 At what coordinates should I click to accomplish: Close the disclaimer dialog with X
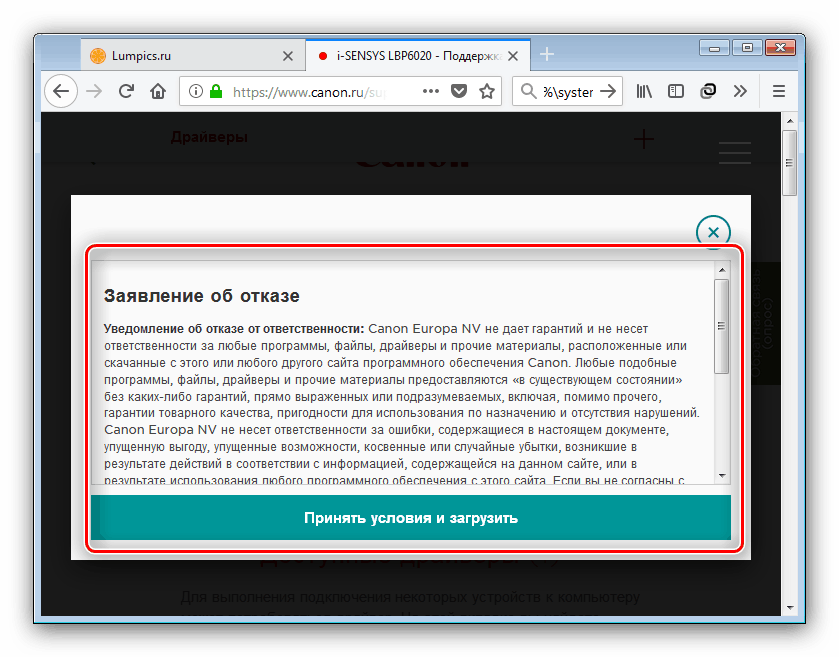713,232
